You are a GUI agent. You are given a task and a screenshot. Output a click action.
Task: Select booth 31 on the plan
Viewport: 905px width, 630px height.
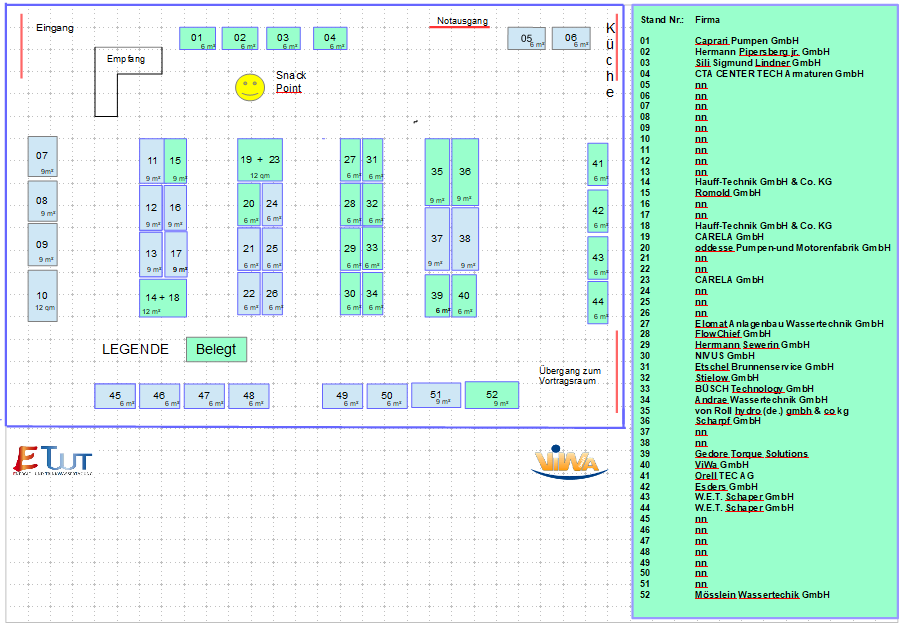(372, 160)
